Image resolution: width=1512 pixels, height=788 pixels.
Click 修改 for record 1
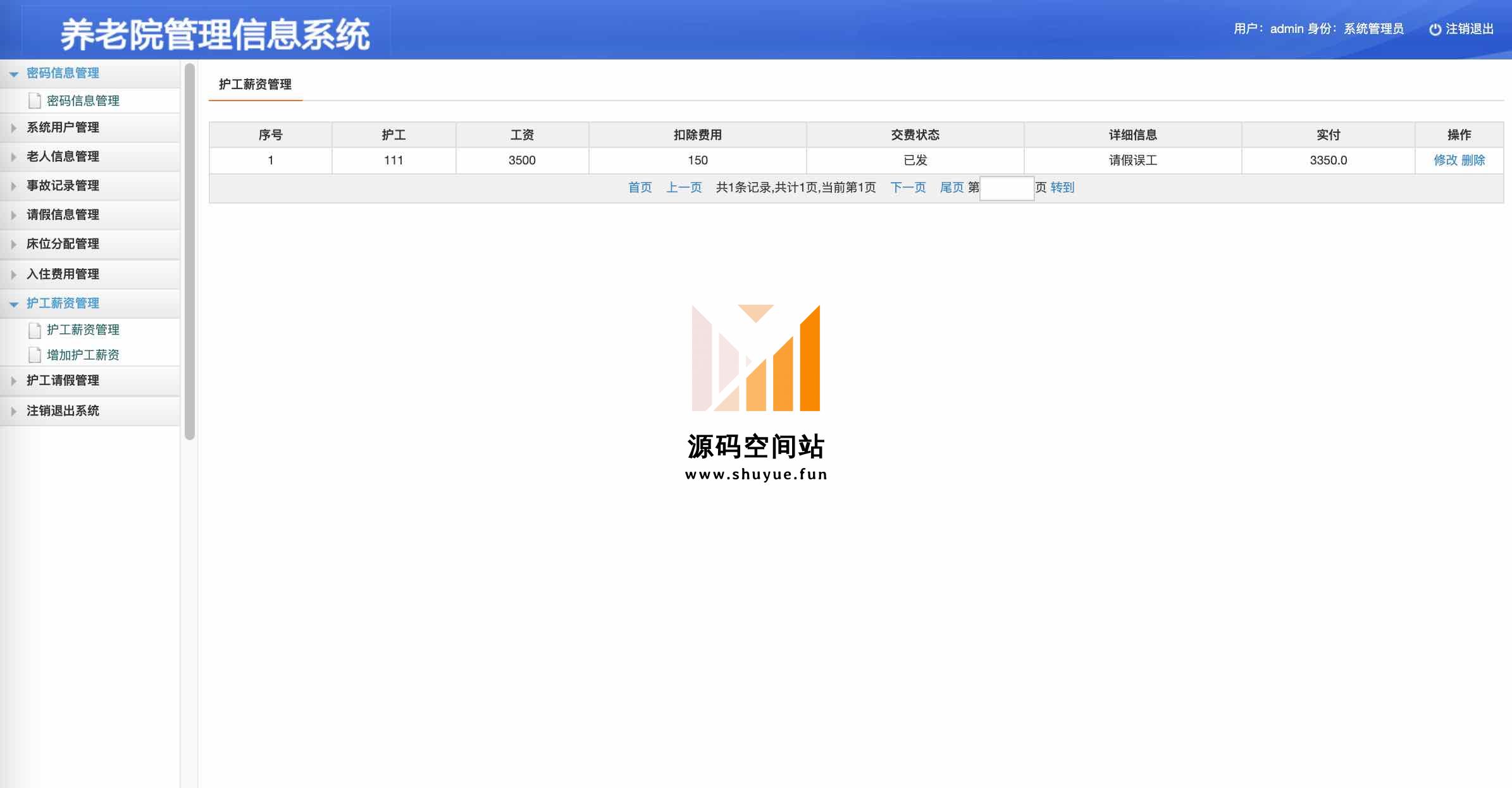(1445, 161)
